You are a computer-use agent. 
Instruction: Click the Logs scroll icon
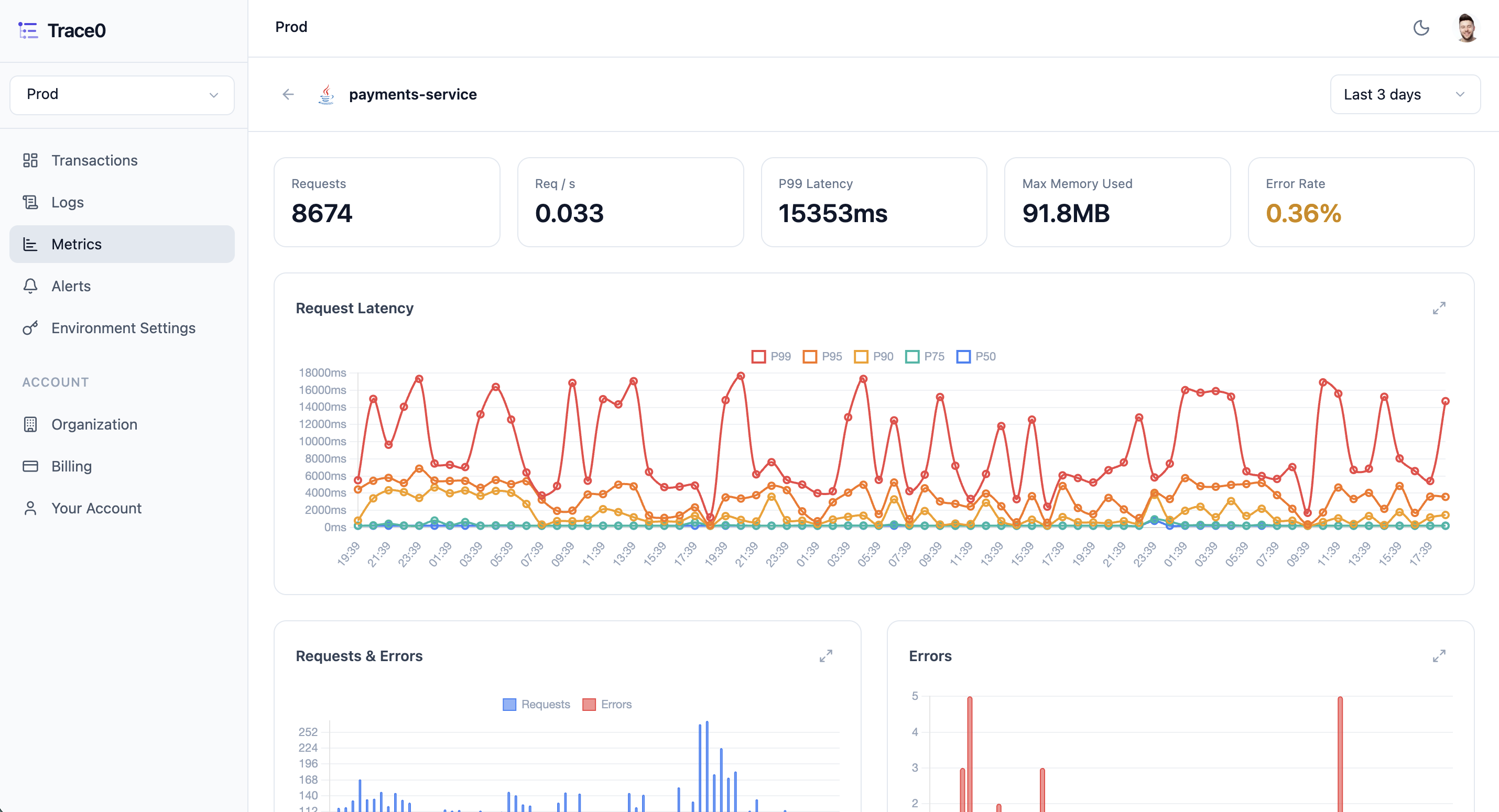[x=30, y=202]
